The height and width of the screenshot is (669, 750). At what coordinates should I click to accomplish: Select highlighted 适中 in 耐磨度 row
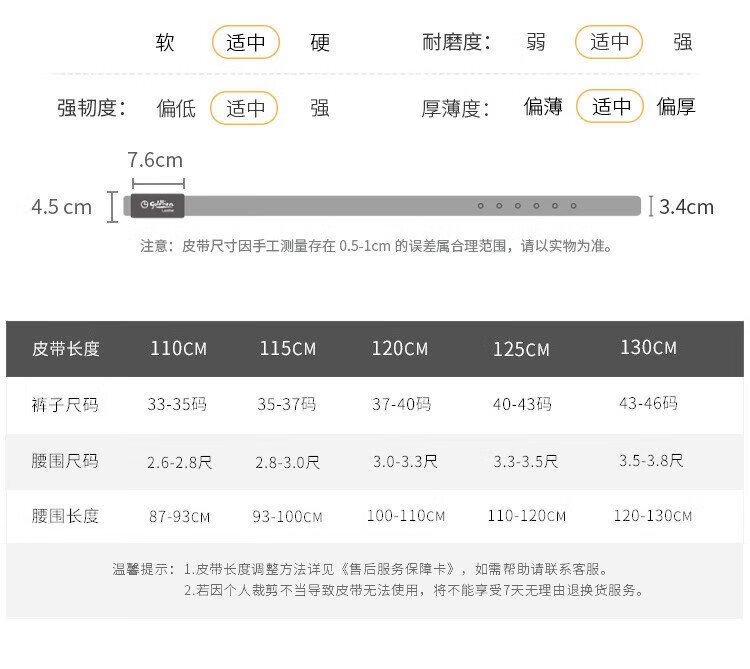(x=608, y=42)
